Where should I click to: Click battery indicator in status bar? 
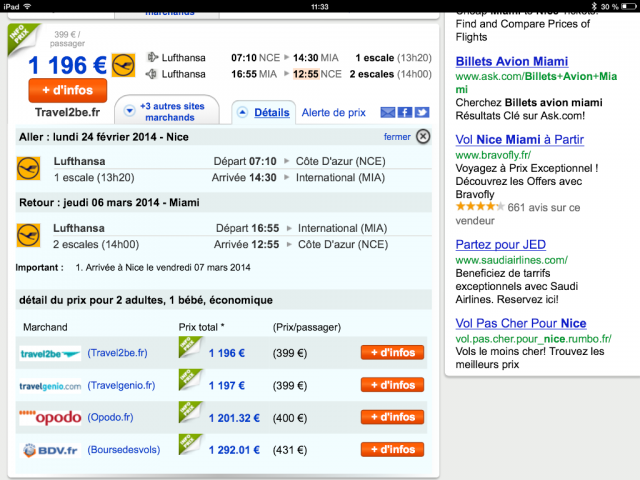click(x=629, y=6)
